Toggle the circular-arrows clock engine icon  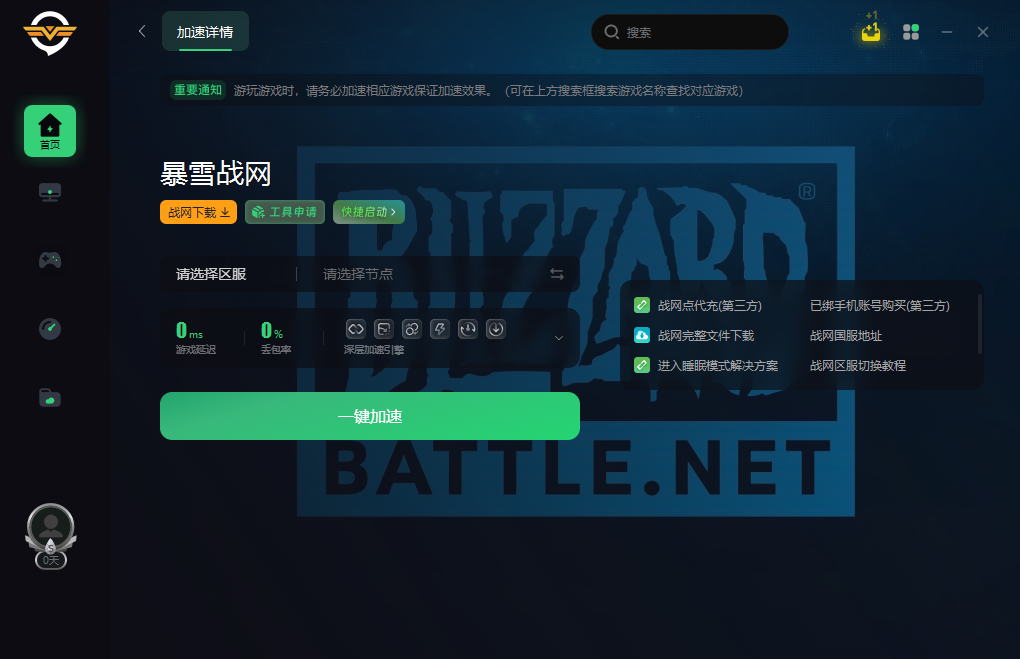pos(468,329)
